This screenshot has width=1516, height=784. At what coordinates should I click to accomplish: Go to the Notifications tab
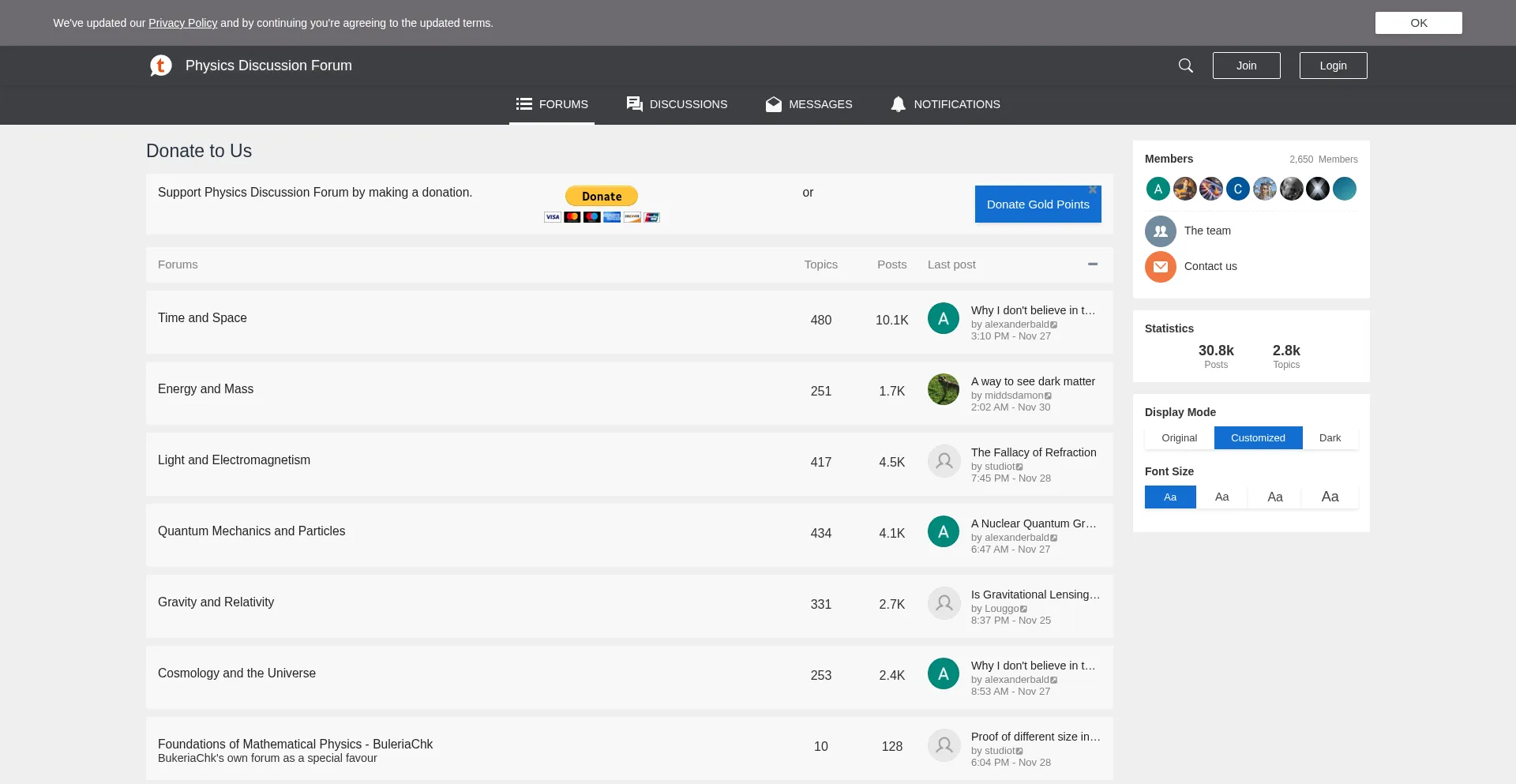coord(945,104)
